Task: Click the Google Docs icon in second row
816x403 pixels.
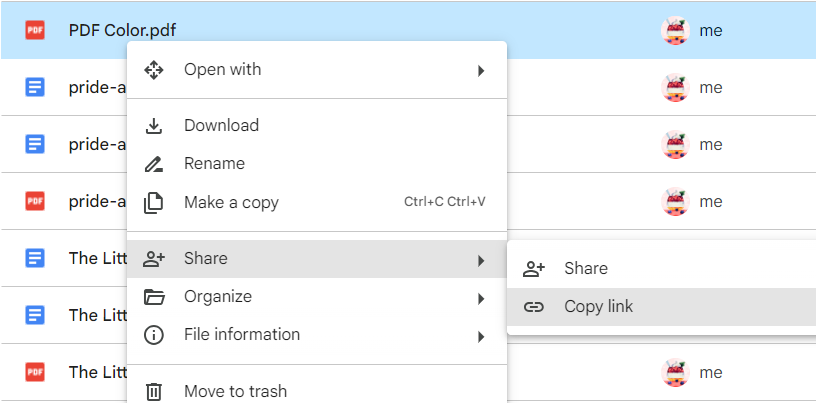Action: [x=35, y=87]
